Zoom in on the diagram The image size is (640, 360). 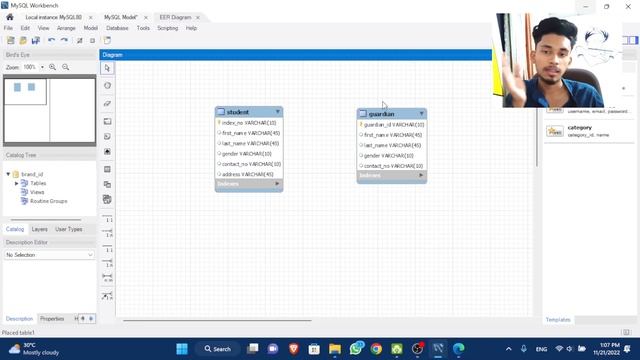tap(53, 67)
